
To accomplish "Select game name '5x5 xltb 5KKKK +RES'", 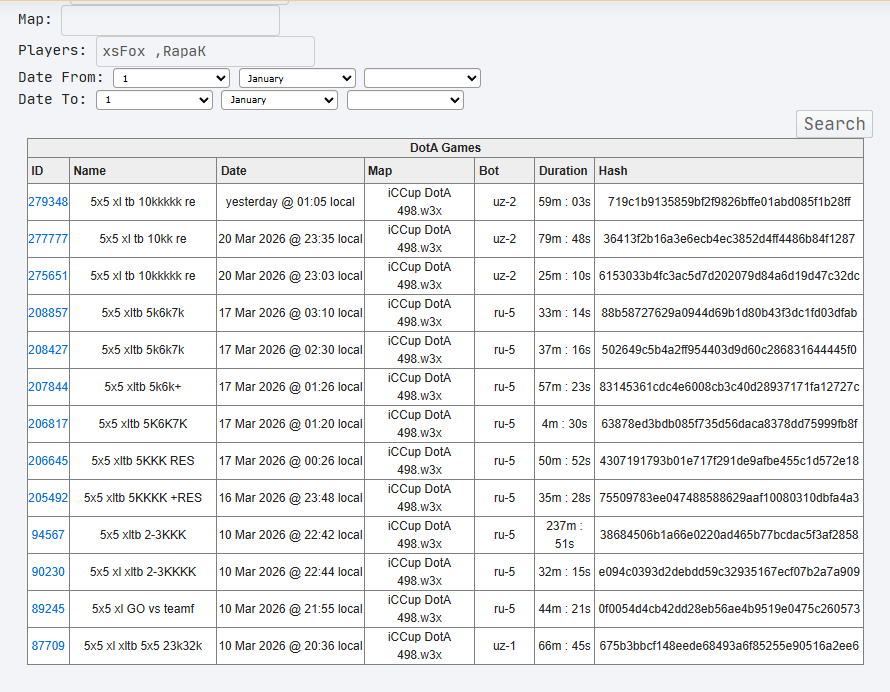I will pos(143,498).
